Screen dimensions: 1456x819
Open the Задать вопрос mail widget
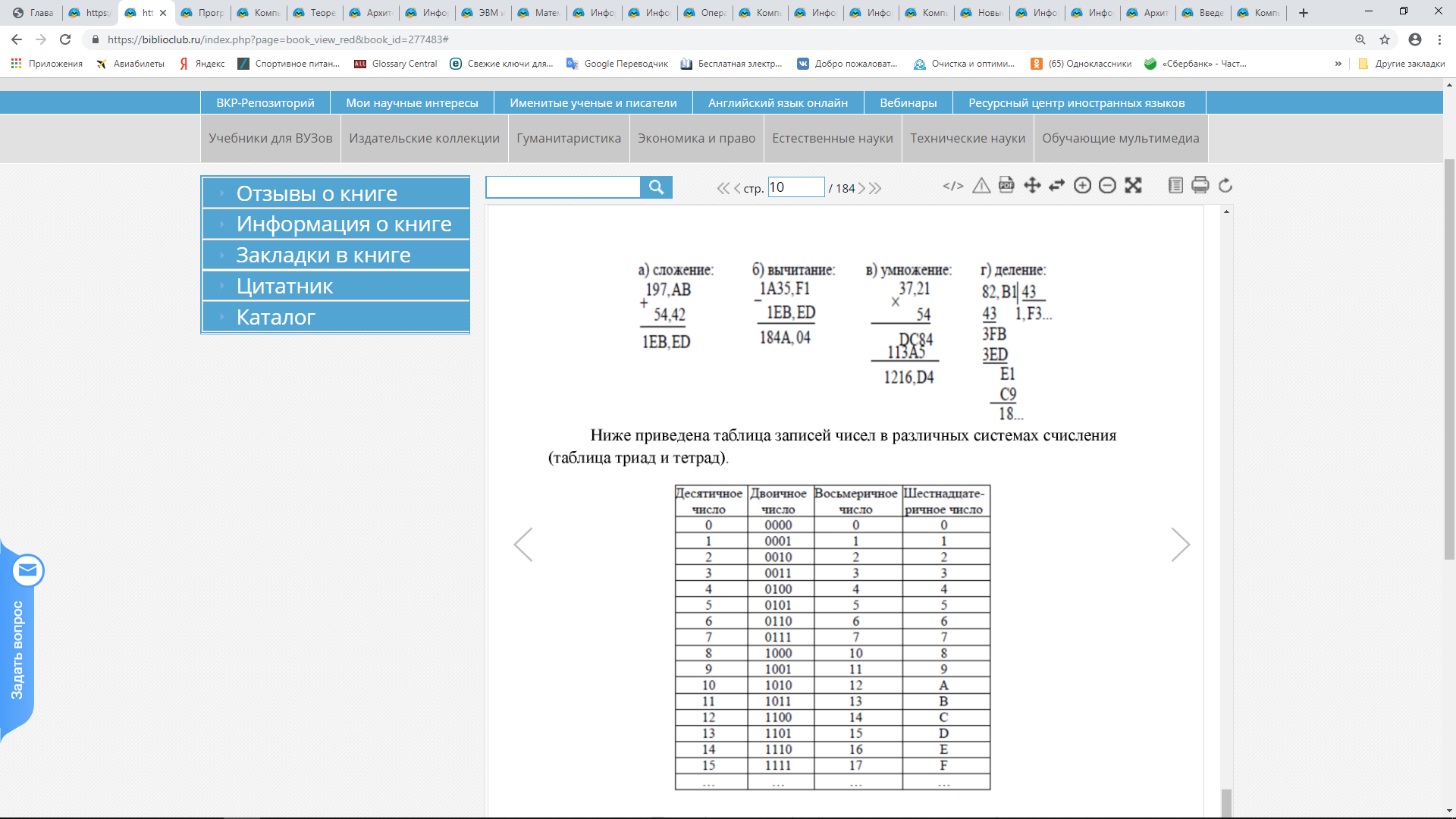click(28, 570)
